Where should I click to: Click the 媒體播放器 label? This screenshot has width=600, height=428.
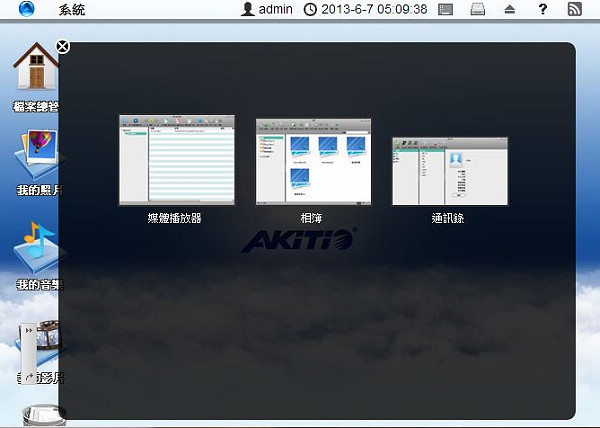click(174, 217)
